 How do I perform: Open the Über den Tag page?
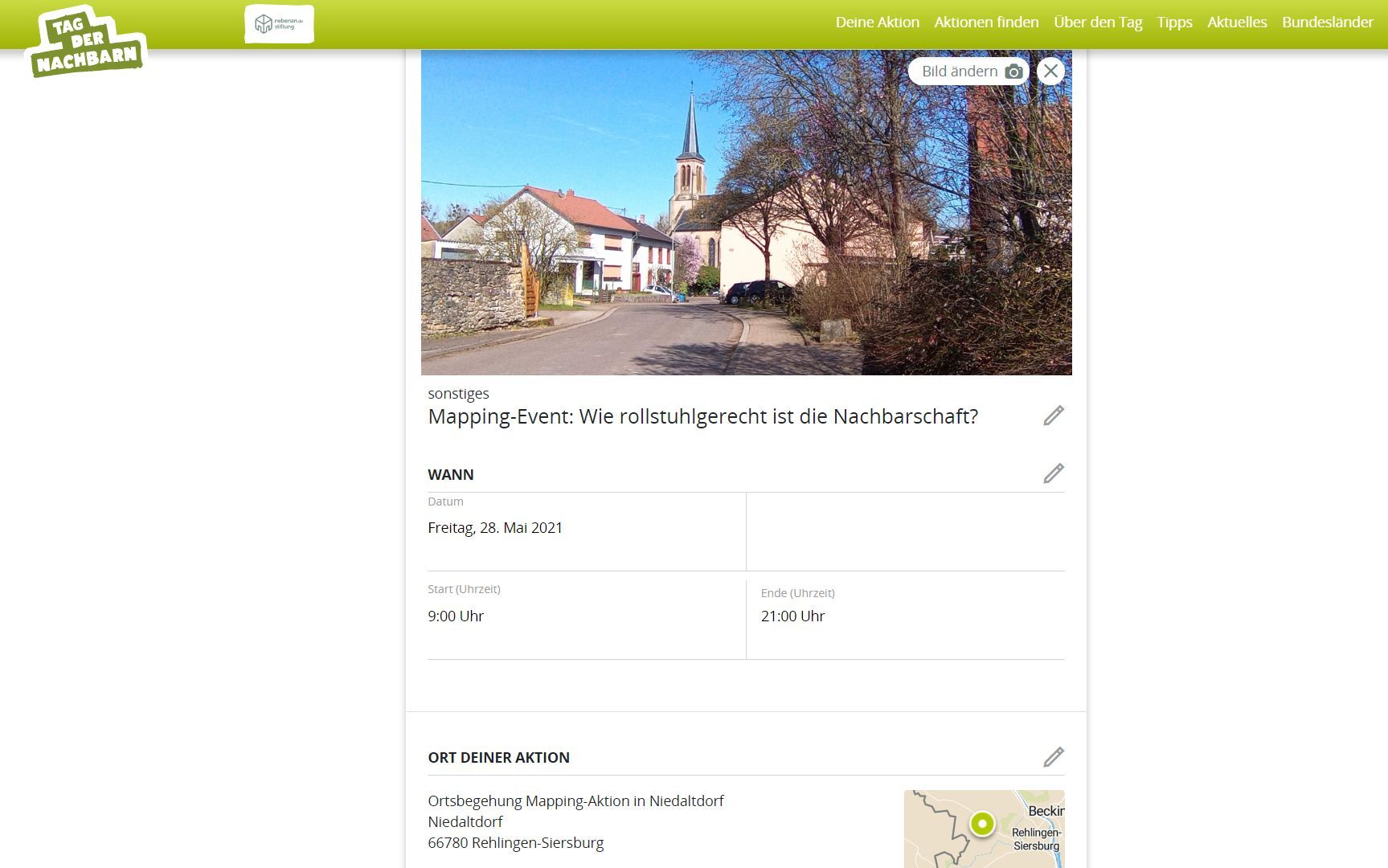1098,23
